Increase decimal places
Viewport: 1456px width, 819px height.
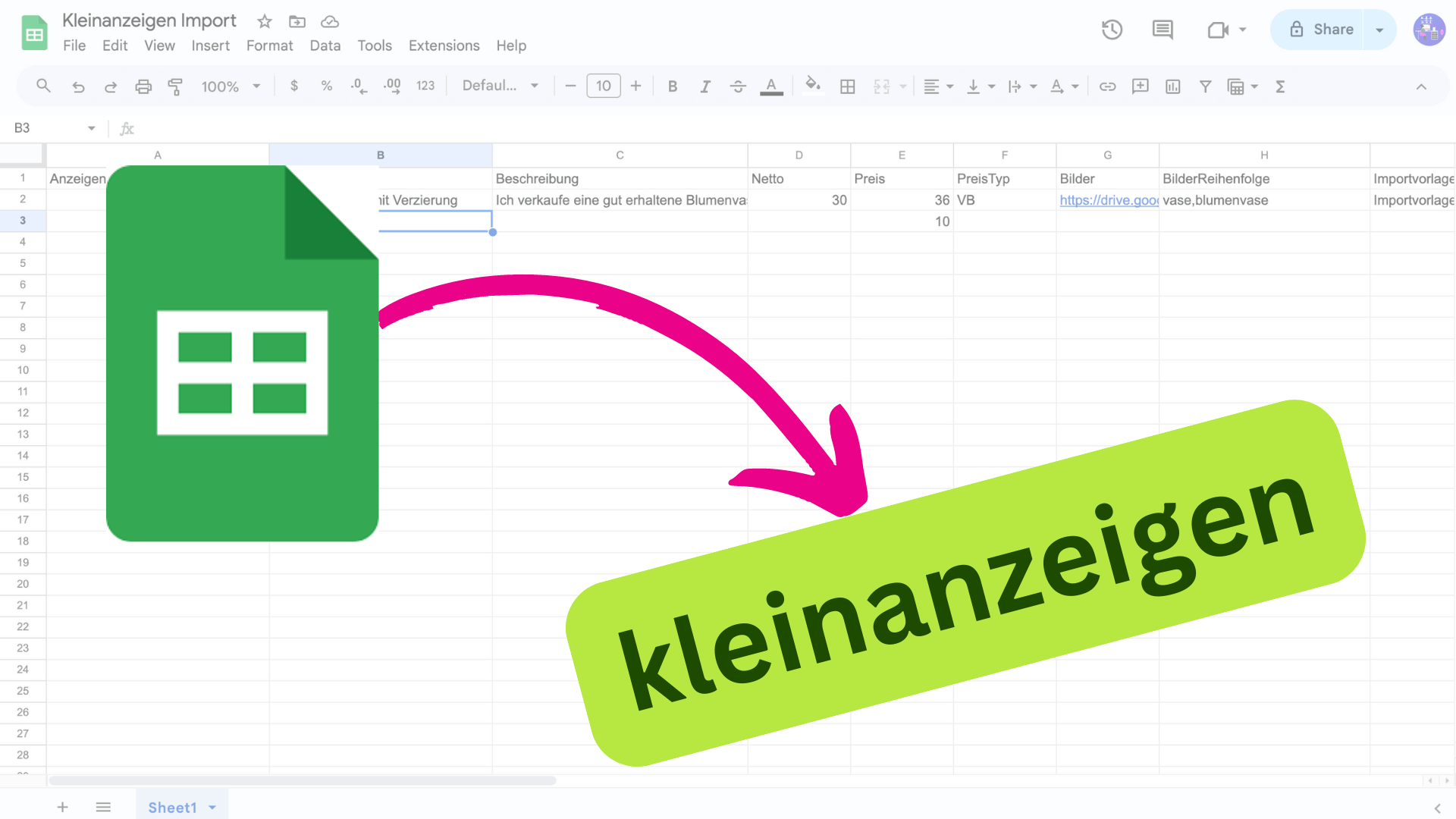392,86
